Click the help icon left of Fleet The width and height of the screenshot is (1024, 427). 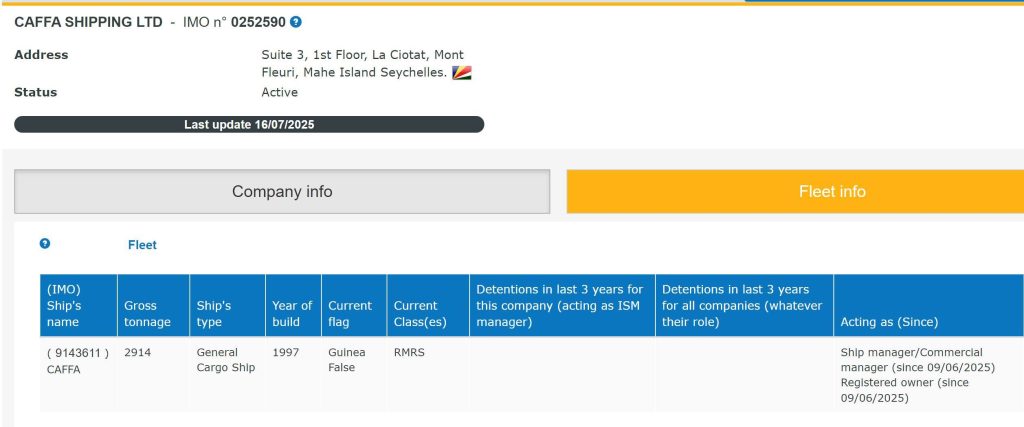[45, 244]
